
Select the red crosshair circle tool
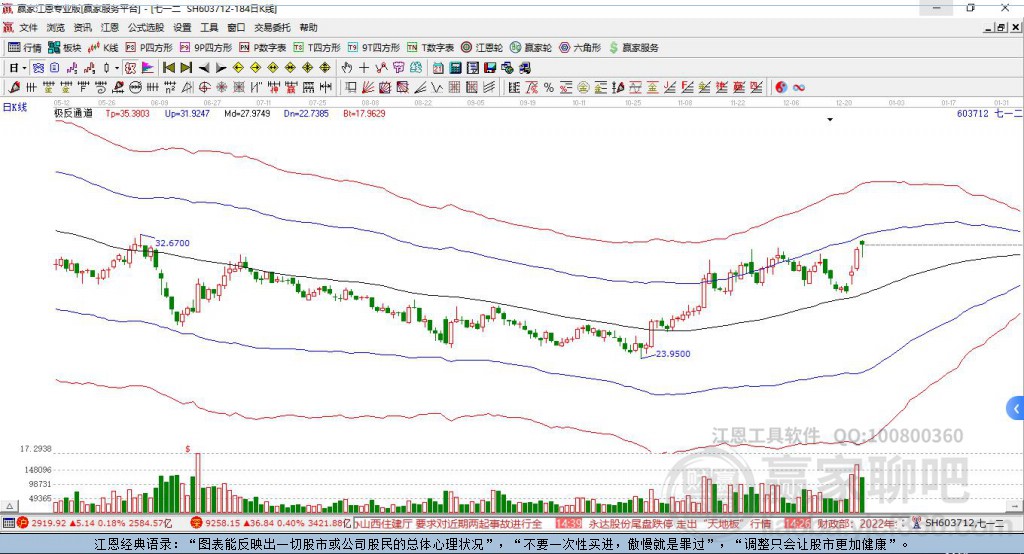204,87
